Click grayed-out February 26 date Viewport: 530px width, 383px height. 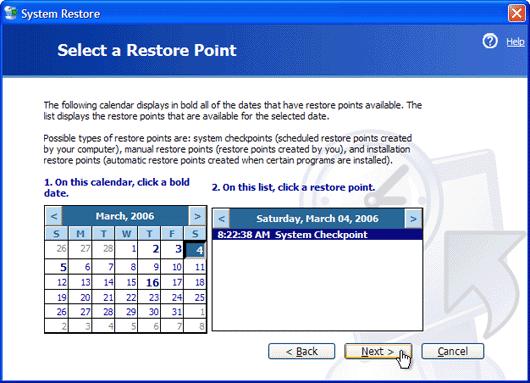tap(57, 249)
